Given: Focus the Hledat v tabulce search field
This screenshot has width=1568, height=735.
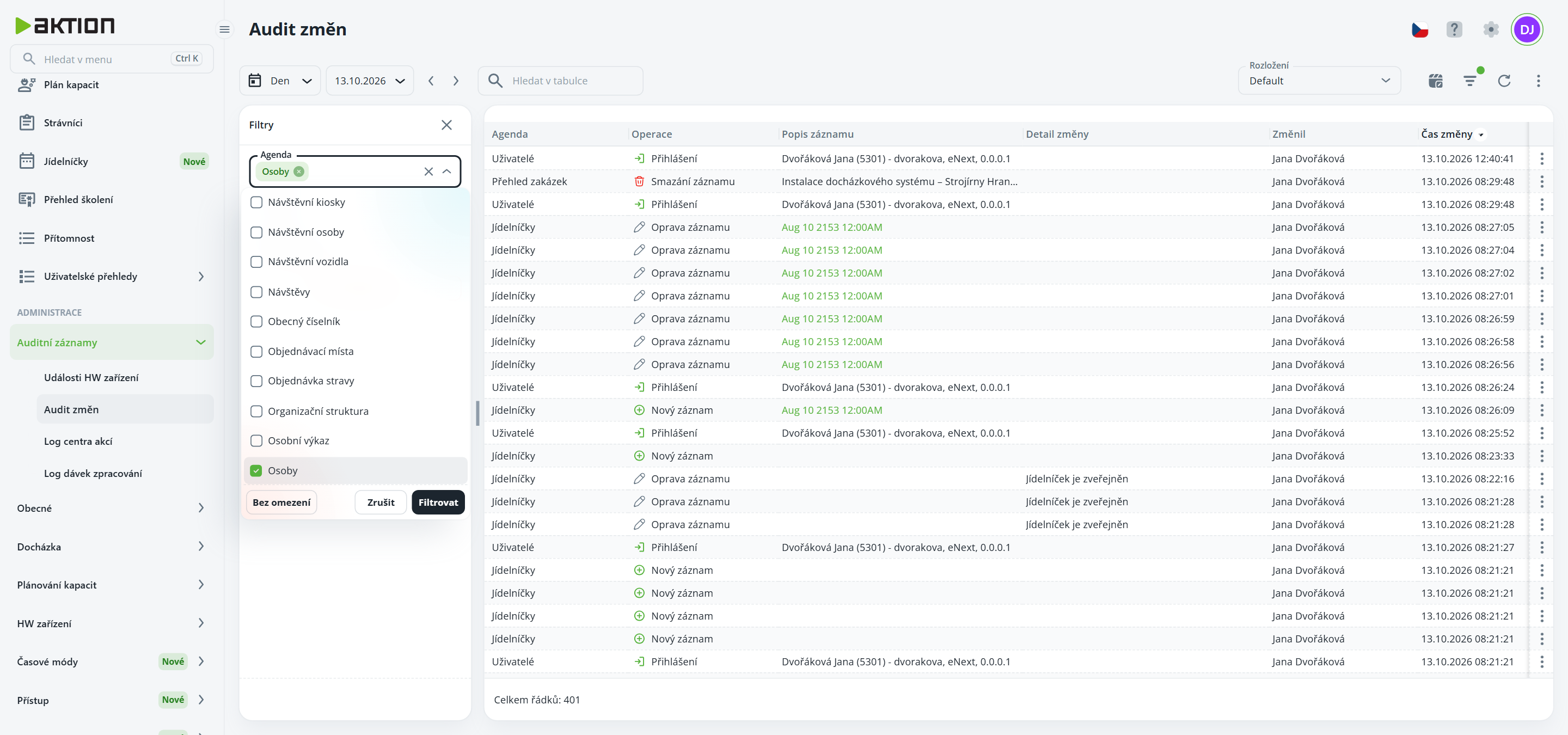Looking at the screenshot, I should coord(561,81).
